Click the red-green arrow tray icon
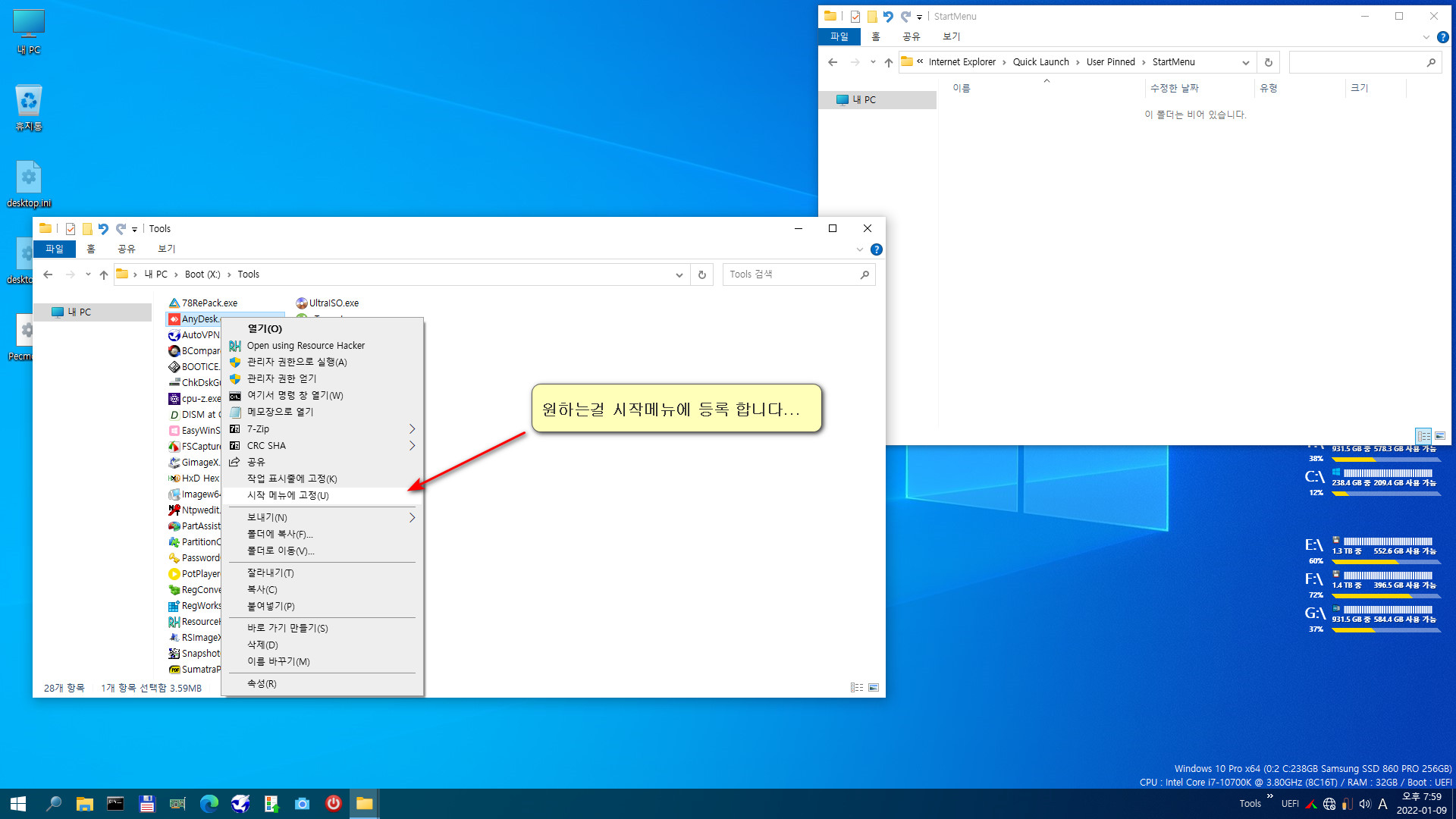The image size is (1456, 819). click(x=1311, y=804)
